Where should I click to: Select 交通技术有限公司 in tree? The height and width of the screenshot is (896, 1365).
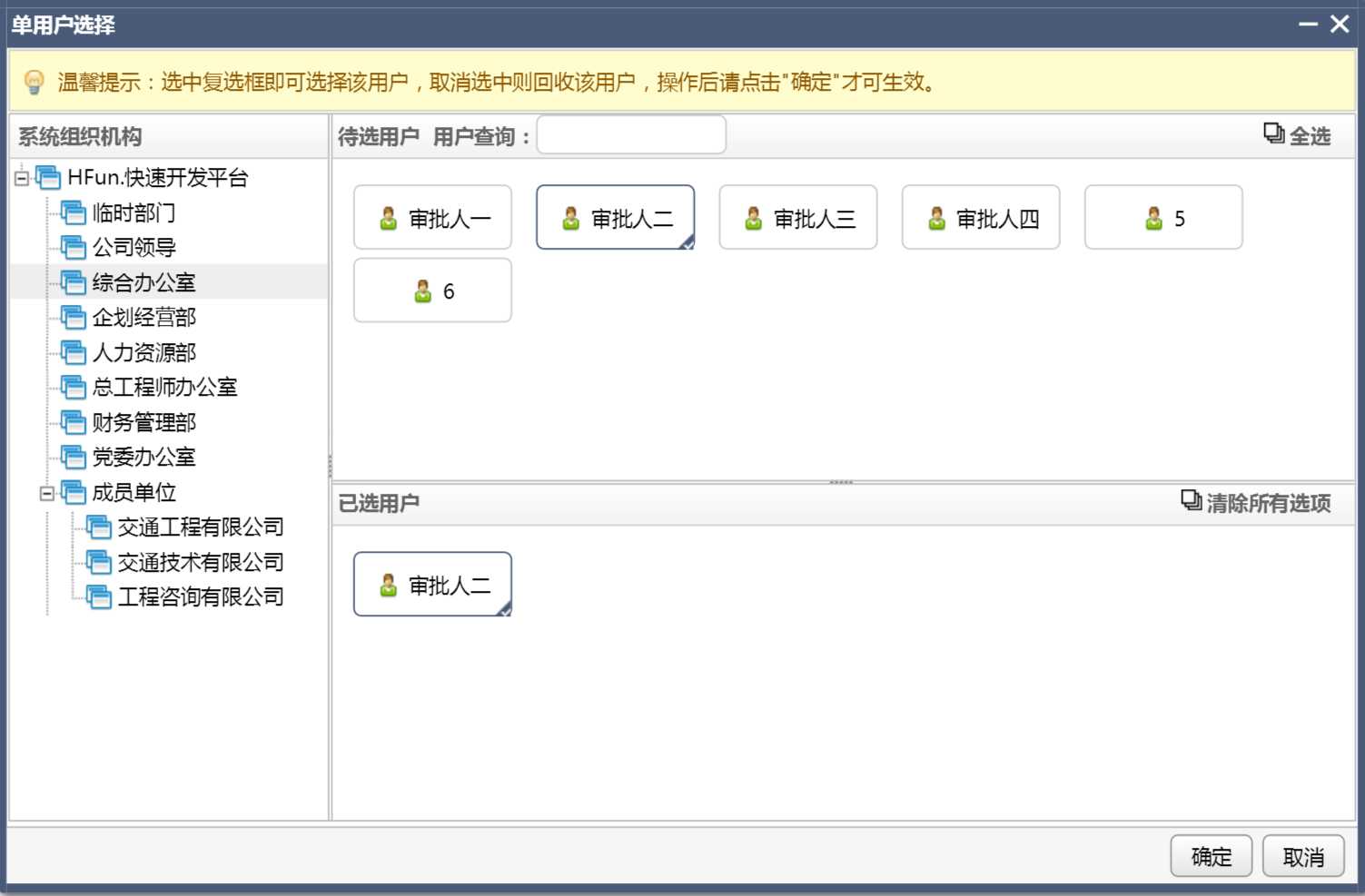[x=201, y=562]
